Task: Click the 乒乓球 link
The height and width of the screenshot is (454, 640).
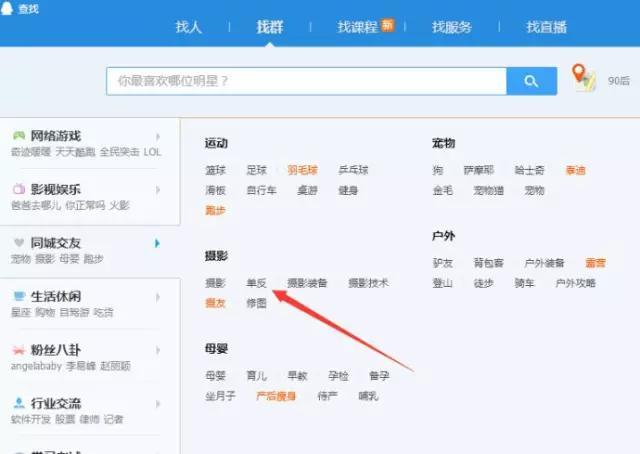Action: 353,170
